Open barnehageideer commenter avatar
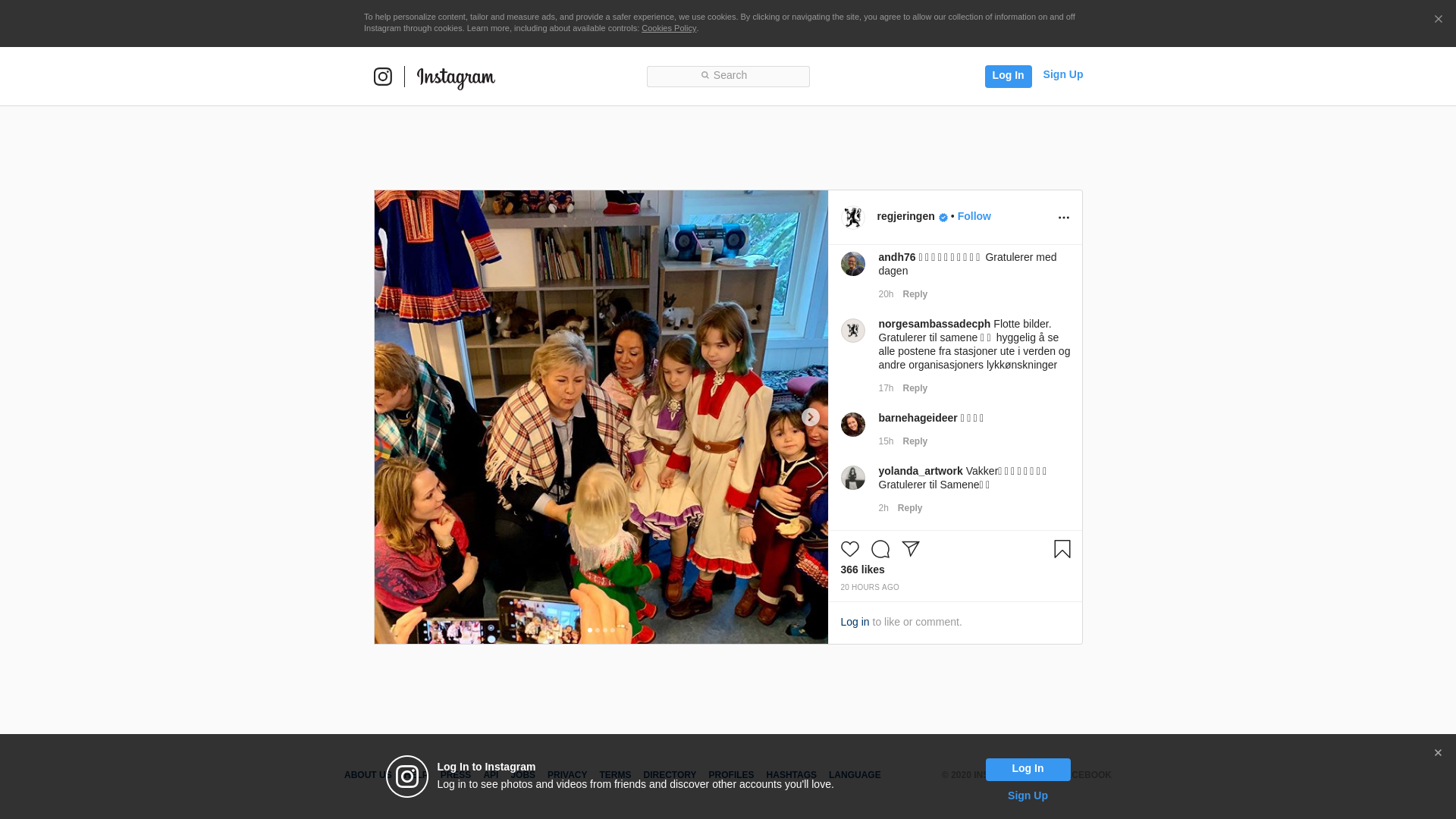 (x=853, y=425)
